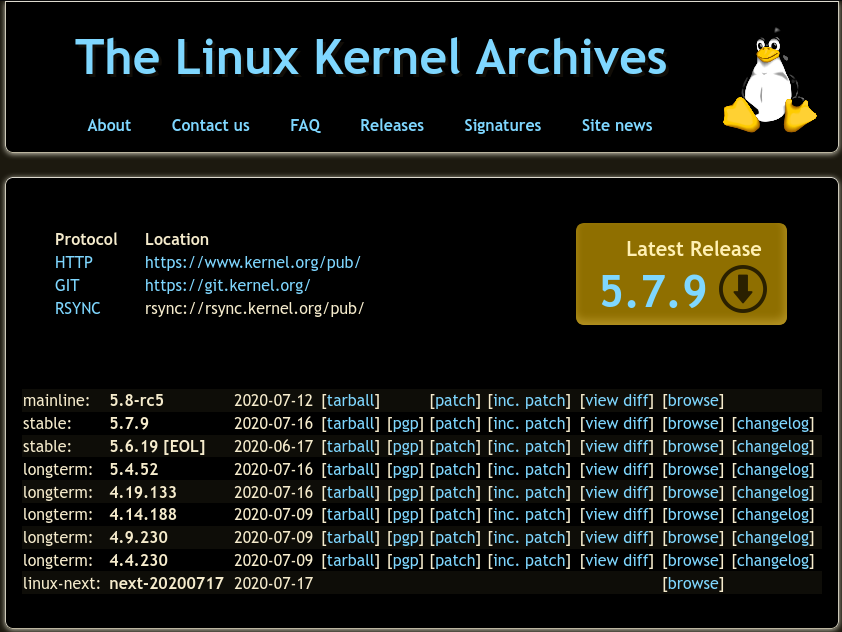Screen dimensions: 842x632
Task: Download tarball for stable 5.7.9
Action: pyautogui.click(x=351, y=423)
